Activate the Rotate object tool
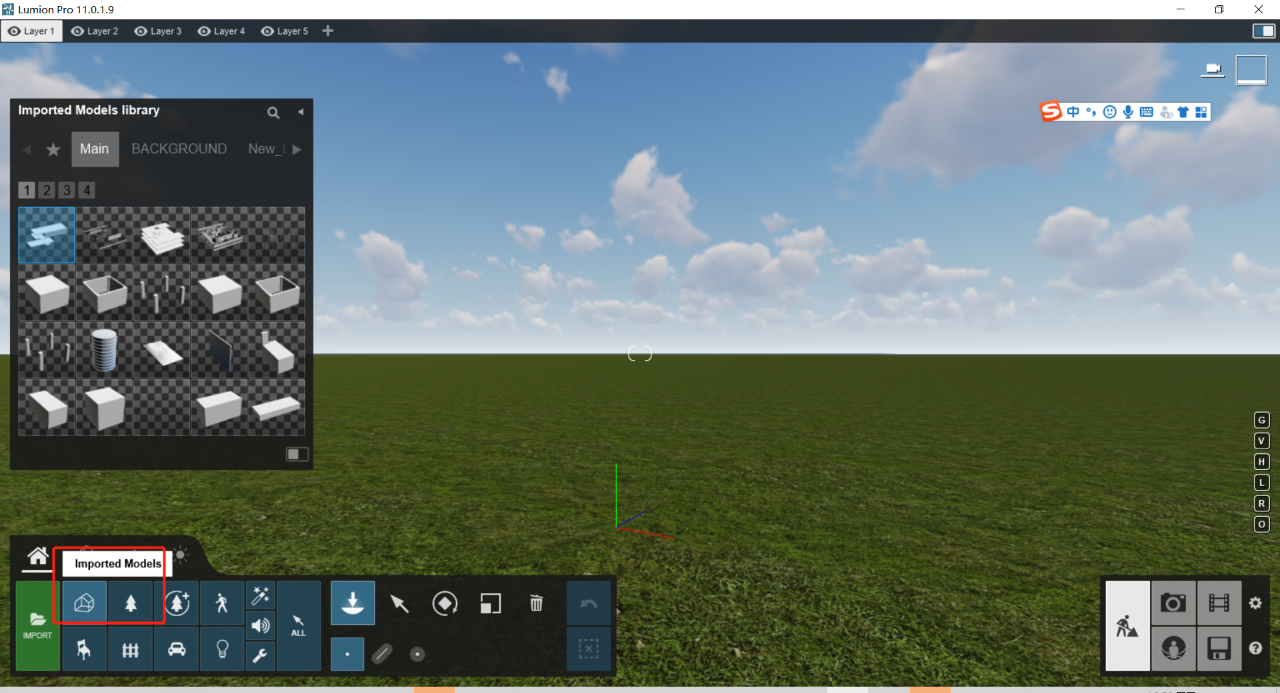The image size is (1280, 693). pyautogui.click(x=445, y=603)
